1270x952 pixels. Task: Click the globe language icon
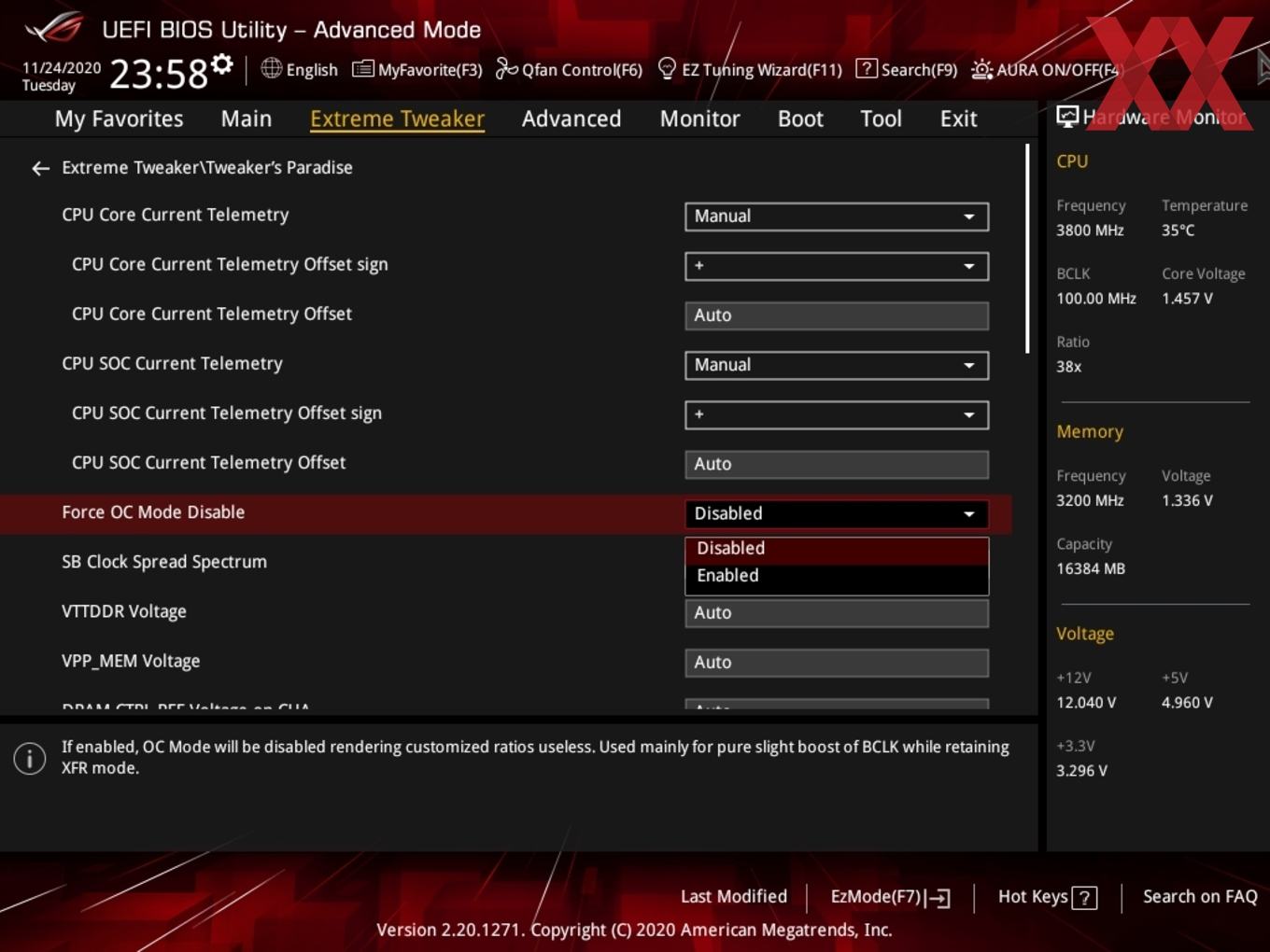coord(271,68)
